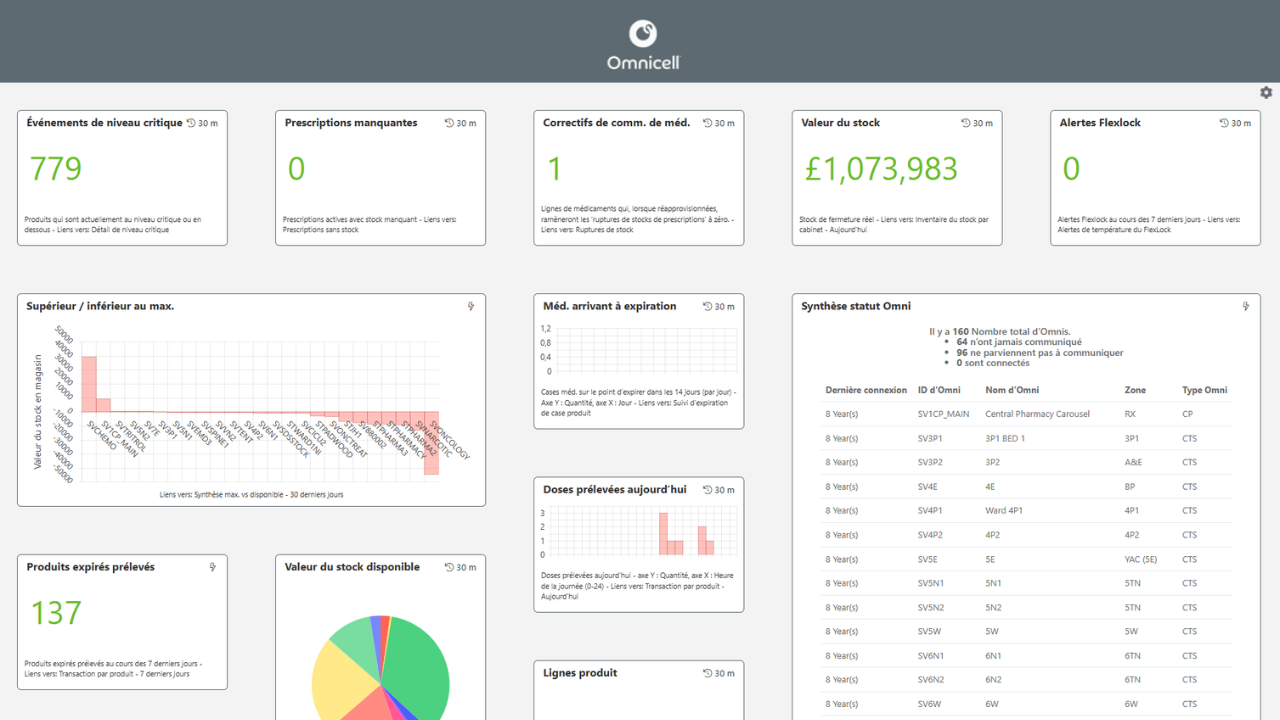The width and height of the screenshot is (1280, 720).
Task: Click the tallest bar in Doses prélevées chart
Action: pos(662,533)
